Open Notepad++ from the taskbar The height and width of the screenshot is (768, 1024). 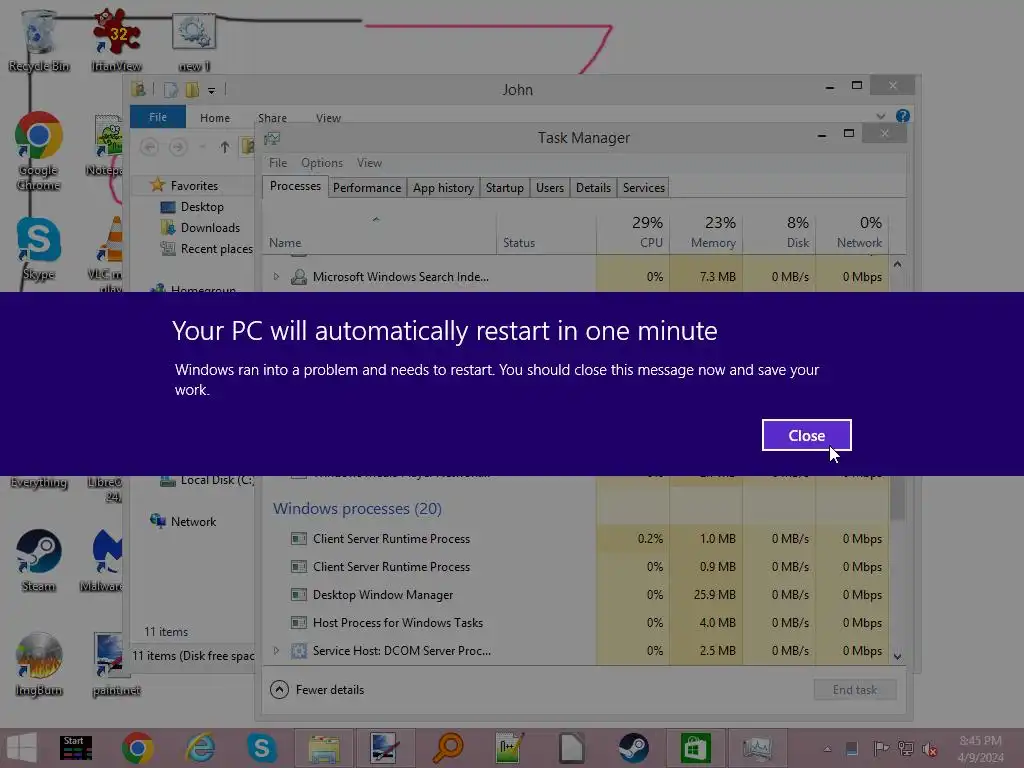(509, 748)
